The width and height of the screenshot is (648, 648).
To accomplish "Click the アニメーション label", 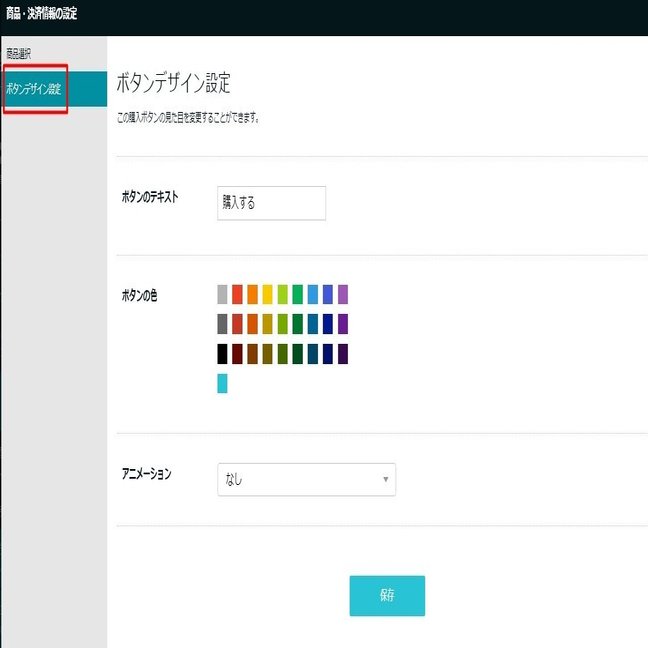I will [146, 474].
